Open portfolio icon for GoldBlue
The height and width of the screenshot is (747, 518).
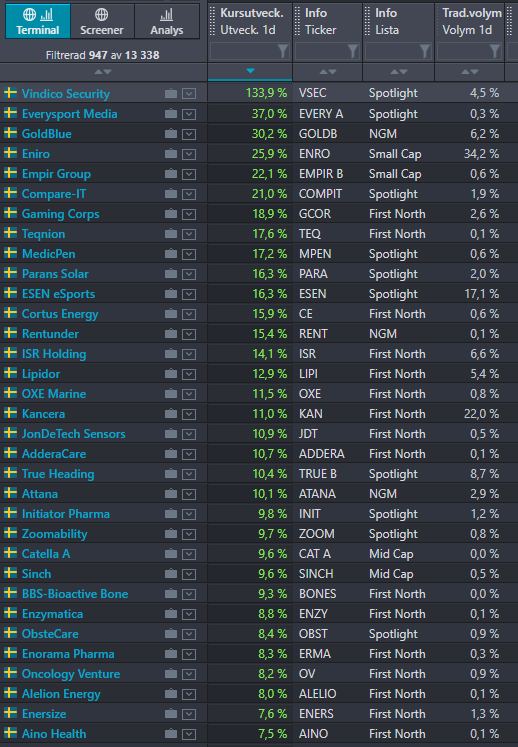(x=171, y=134)
